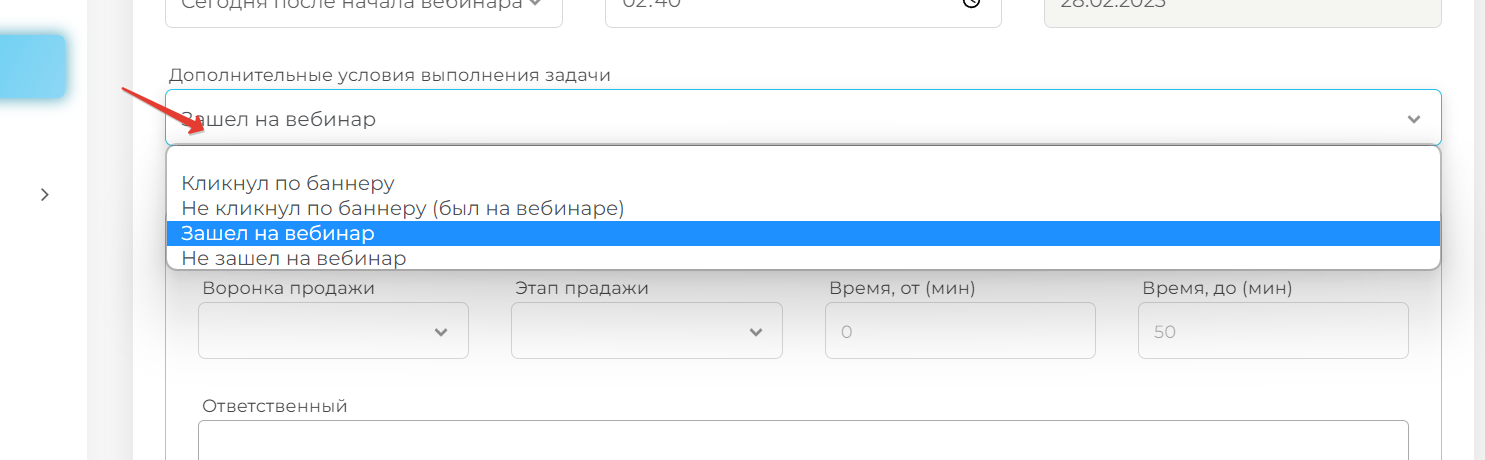Click the 'Время, от (мин)' input field
1485x460 pixels.
tap(959, 331)
